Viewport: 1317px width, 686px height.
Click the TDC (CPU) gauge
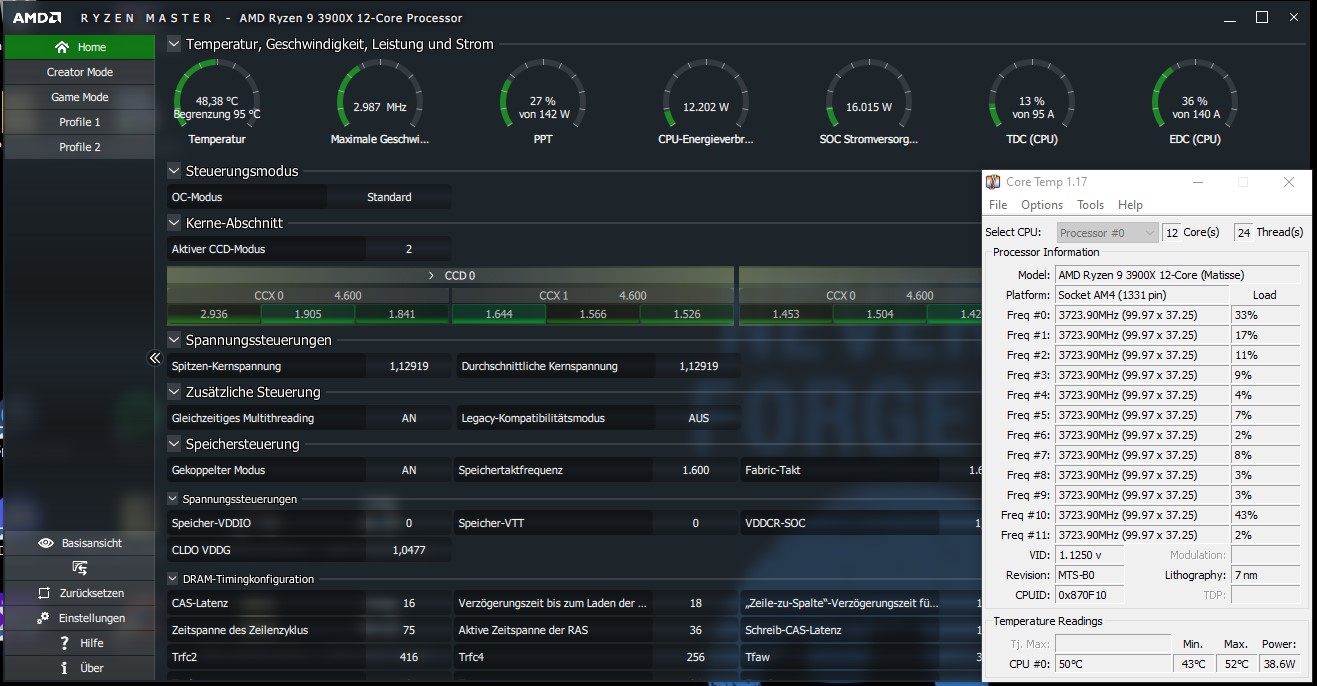pos(1031,103)
